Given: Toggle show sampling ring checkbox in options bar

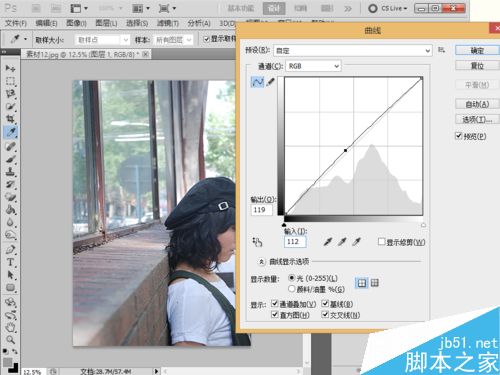Looking at the screenshot, I should click(x=206, y=39).
